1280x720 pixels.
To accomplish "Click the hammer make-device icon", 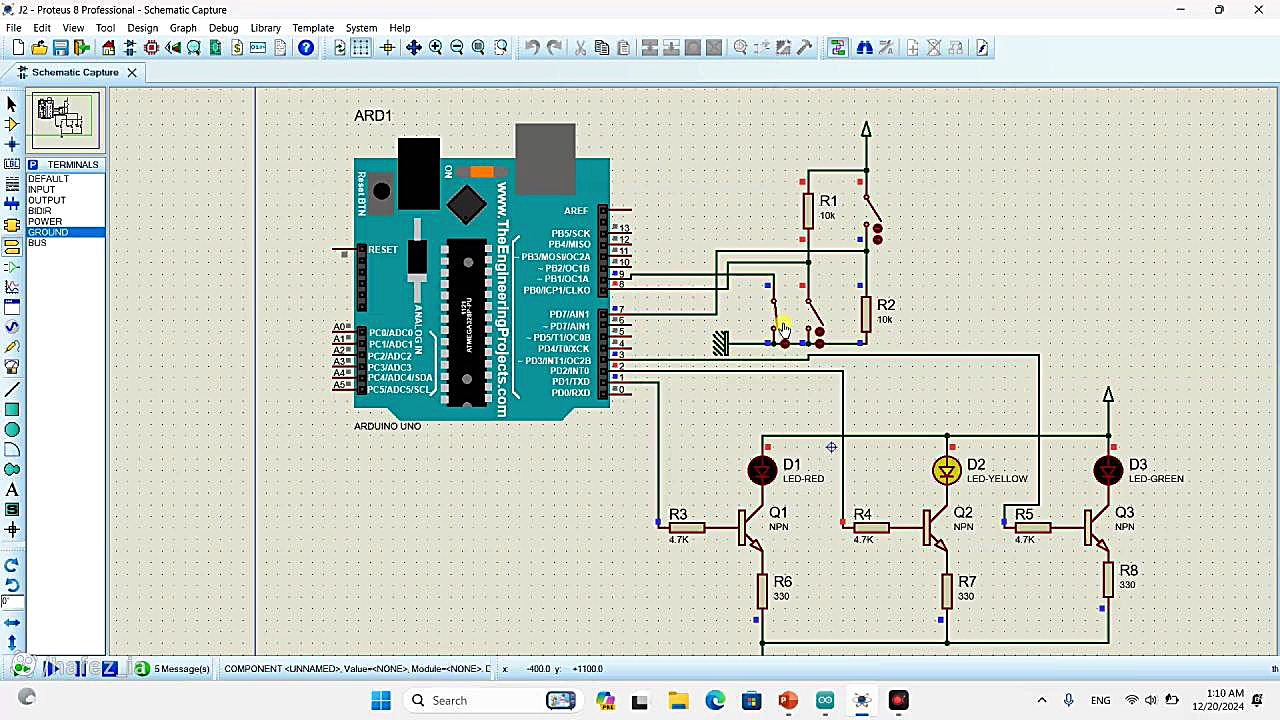I will tap(805, 48).
